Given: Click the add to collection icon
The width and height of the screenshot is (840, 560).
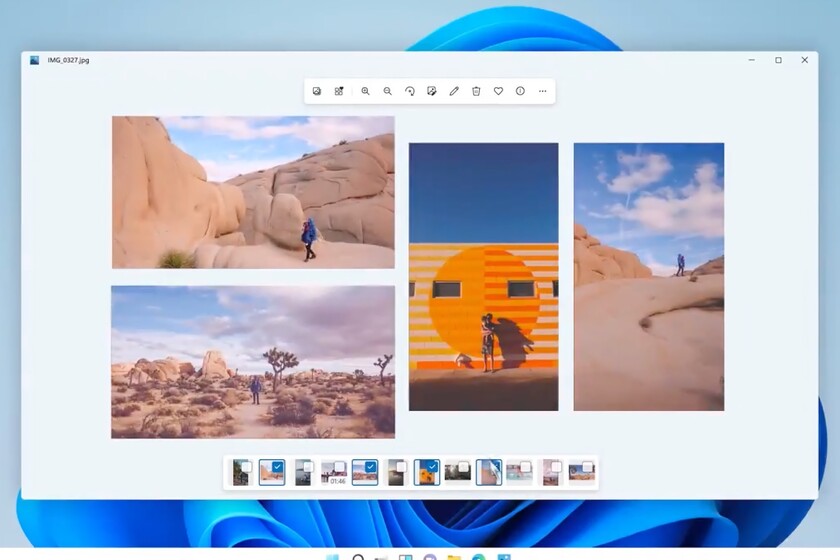Looking at the screenshot, I should [339, 91].
